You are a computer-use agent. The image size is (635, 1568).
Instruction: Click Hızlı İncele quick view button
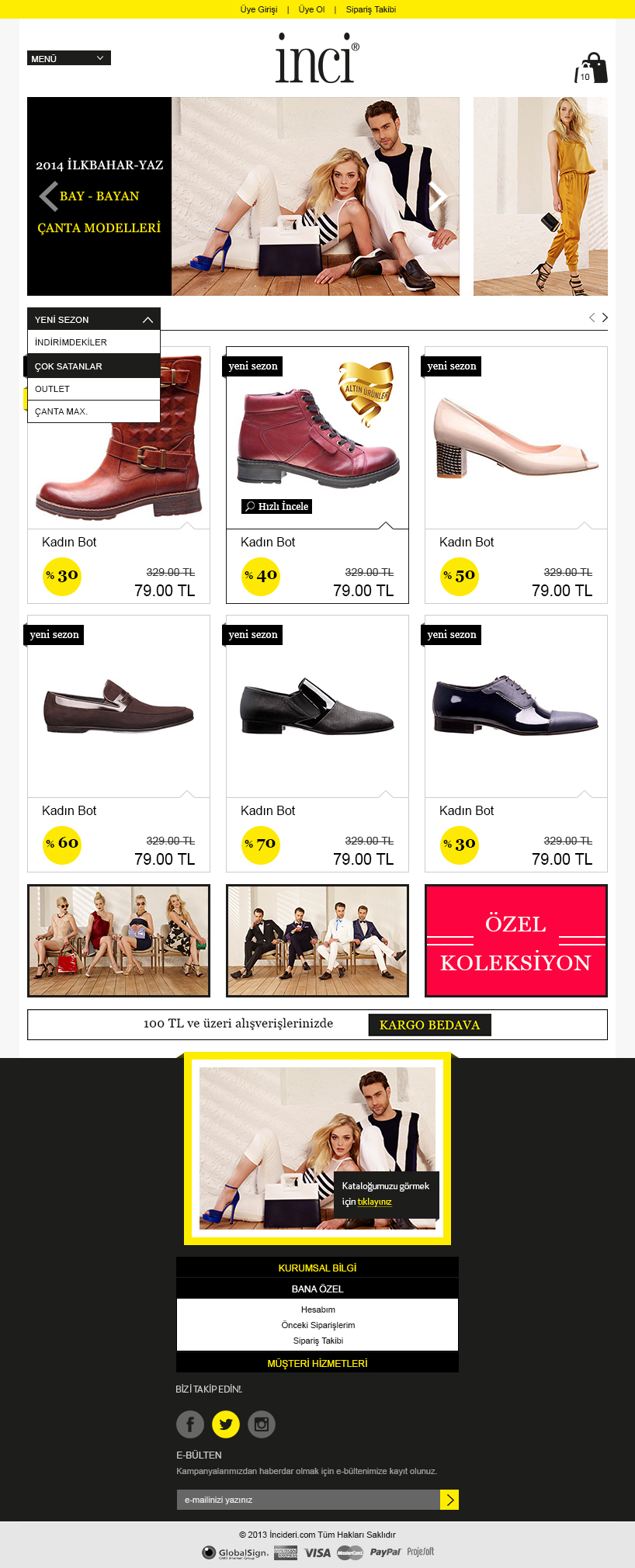[276, 506]
